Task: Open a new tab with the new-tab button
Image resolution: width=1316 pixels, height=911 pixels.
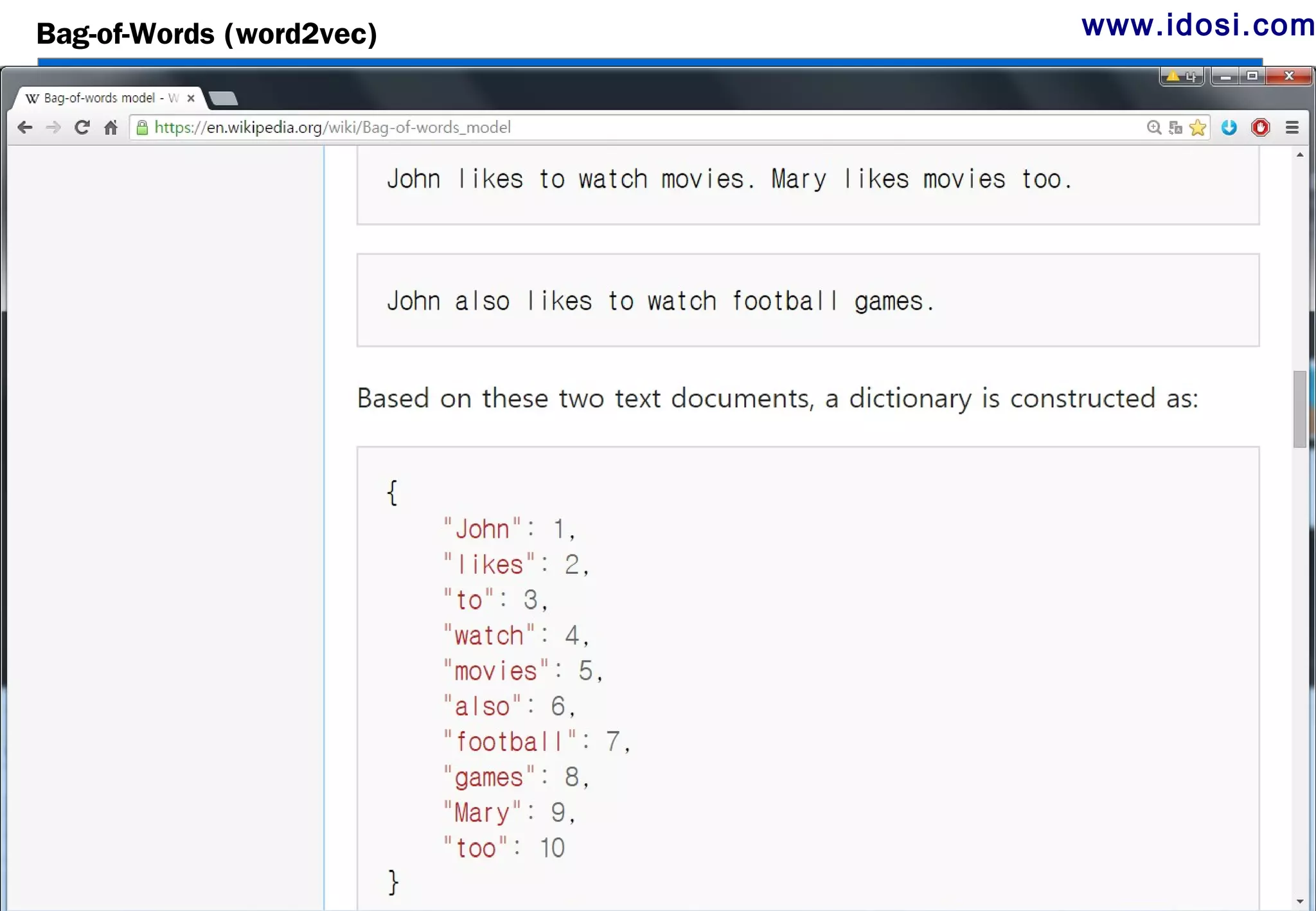Action: 224,98
